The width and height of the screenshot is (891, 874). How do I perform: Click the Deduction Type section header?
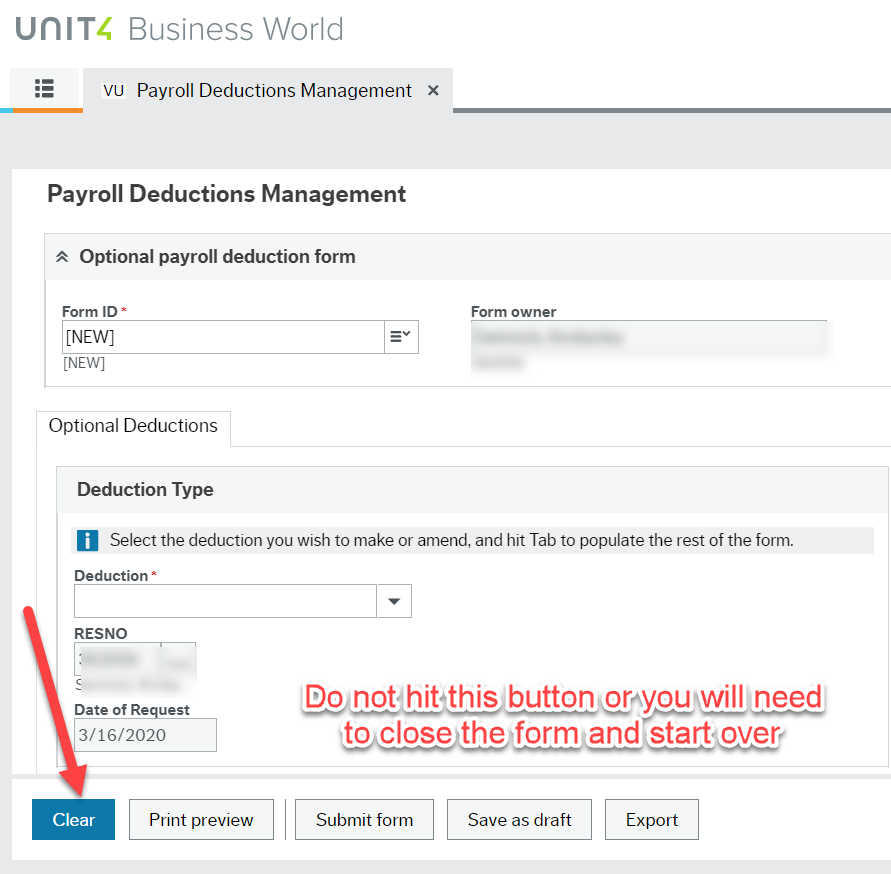tap(145, 490)
